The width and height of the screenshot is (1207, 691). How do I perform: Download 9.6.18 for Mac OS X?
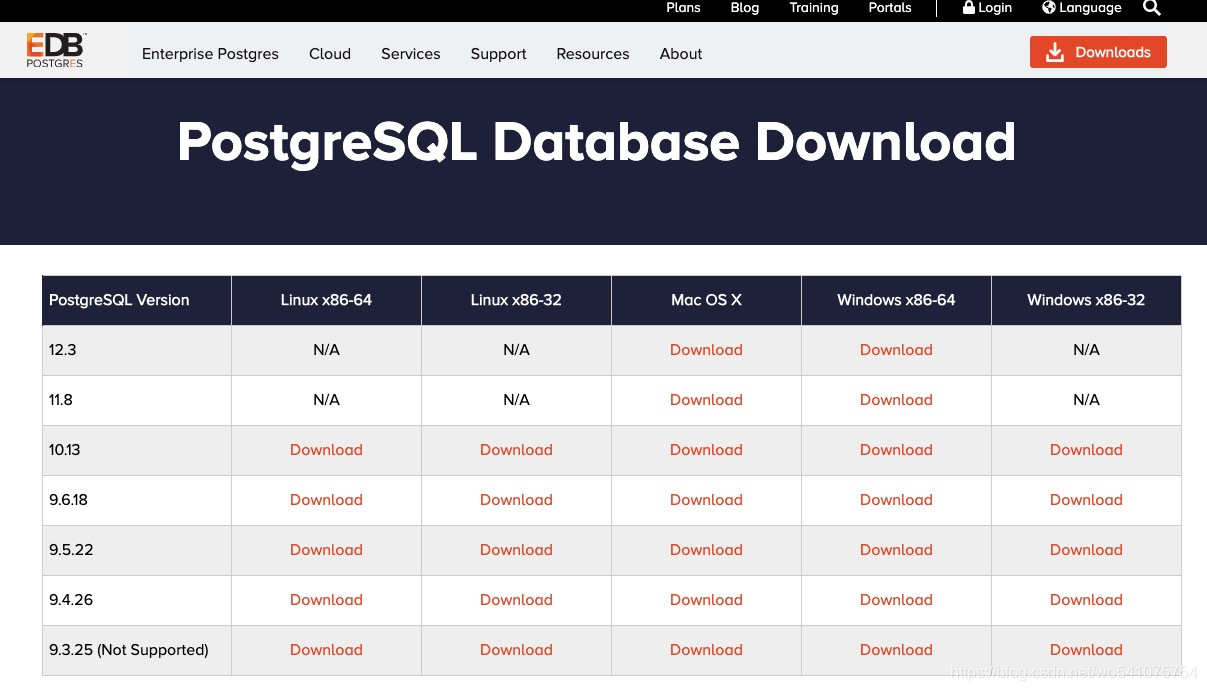click(x=706, y=500)
